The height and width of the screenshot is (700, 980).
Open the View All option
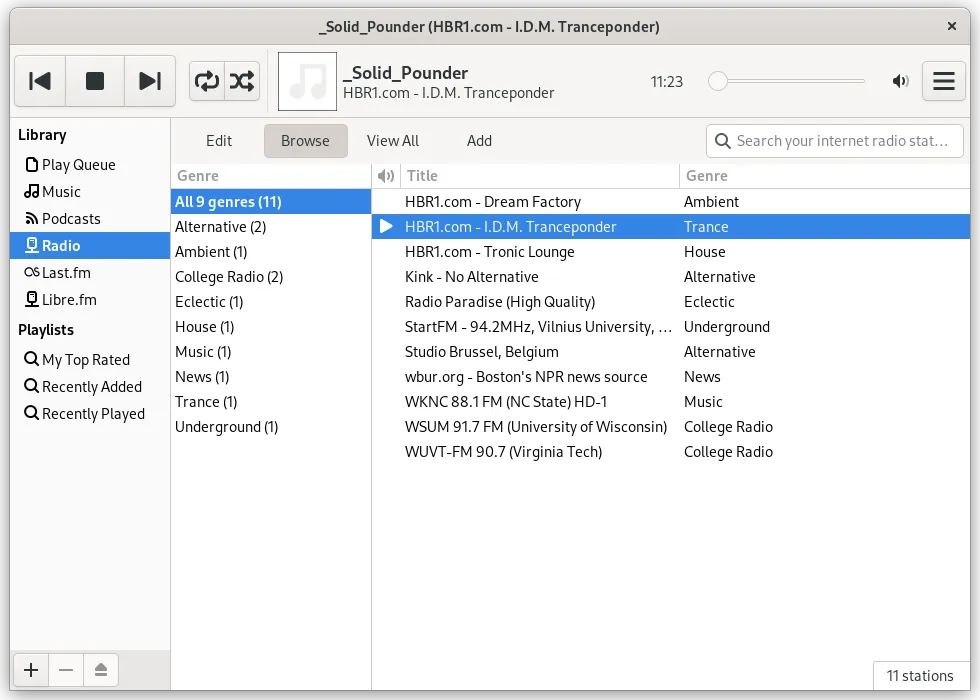point(392,141)
